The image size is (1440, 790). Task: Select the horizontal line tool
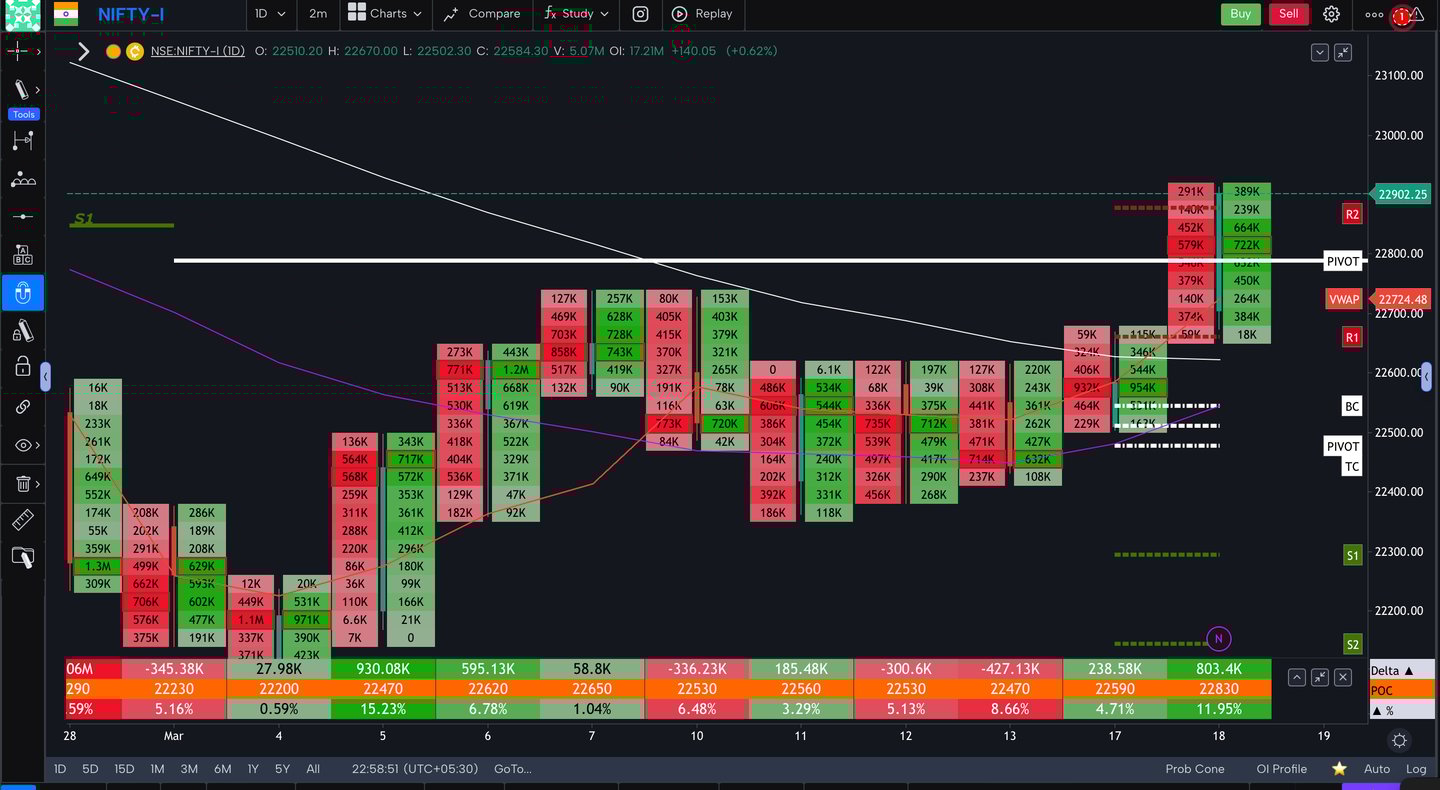(x=22, y=217)
